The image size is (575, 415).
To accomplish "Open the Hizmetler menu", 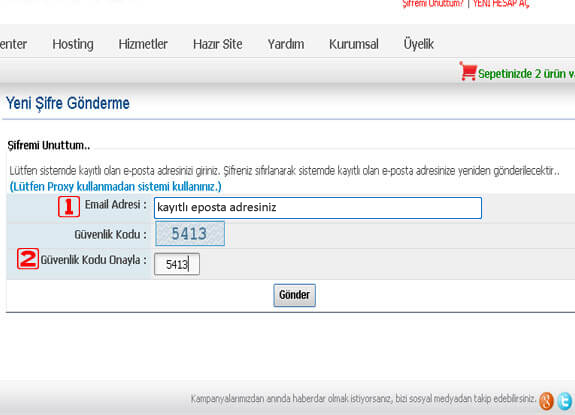I will tap(143, 44).
